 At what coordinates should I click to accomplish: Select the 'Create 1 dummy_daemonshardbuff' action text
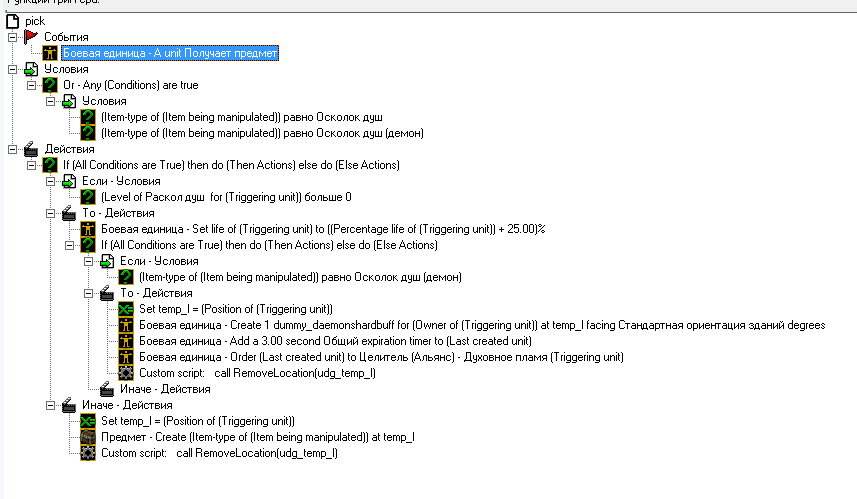pos(482,325)
